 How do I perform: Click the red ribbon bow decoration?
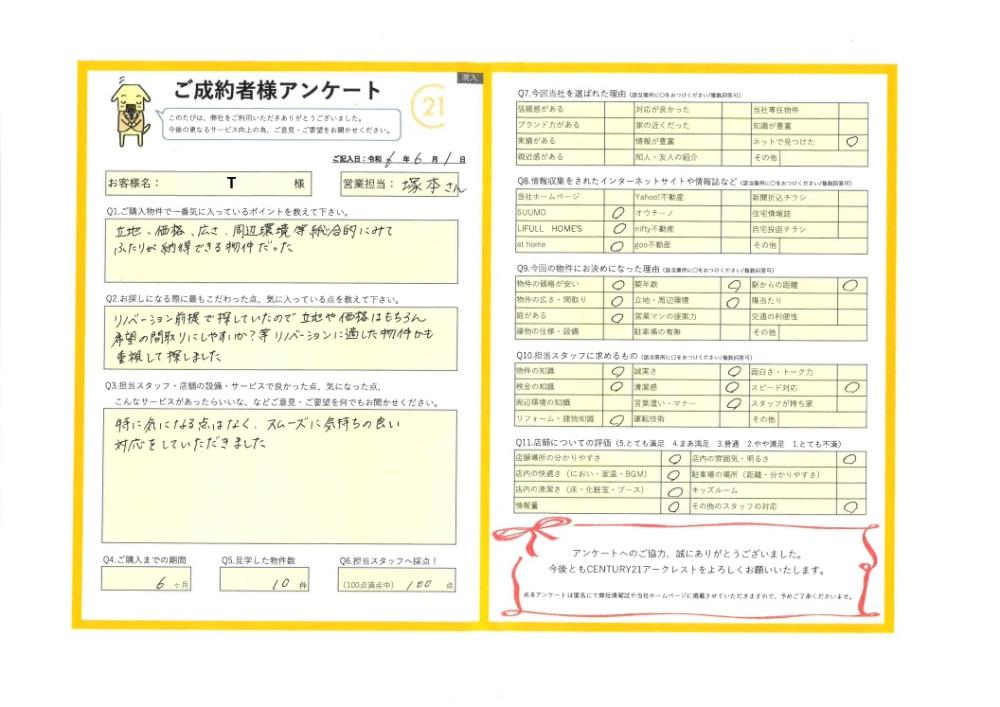point(533,532)
